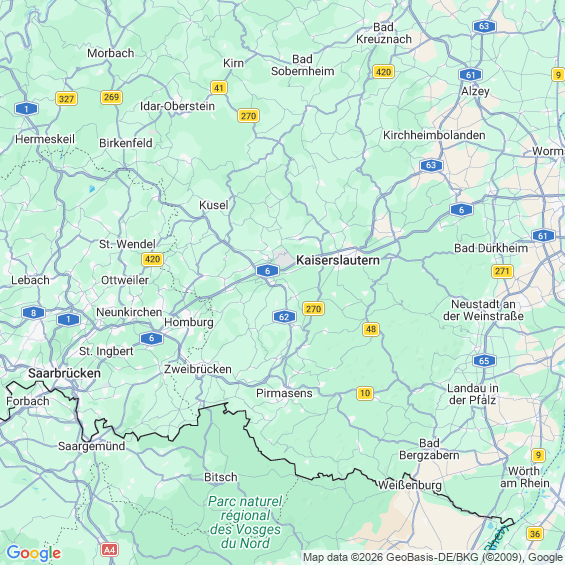565x565 pixels.
Task: Select the Kaiserslautern city label
Action: tap(338, 260)
